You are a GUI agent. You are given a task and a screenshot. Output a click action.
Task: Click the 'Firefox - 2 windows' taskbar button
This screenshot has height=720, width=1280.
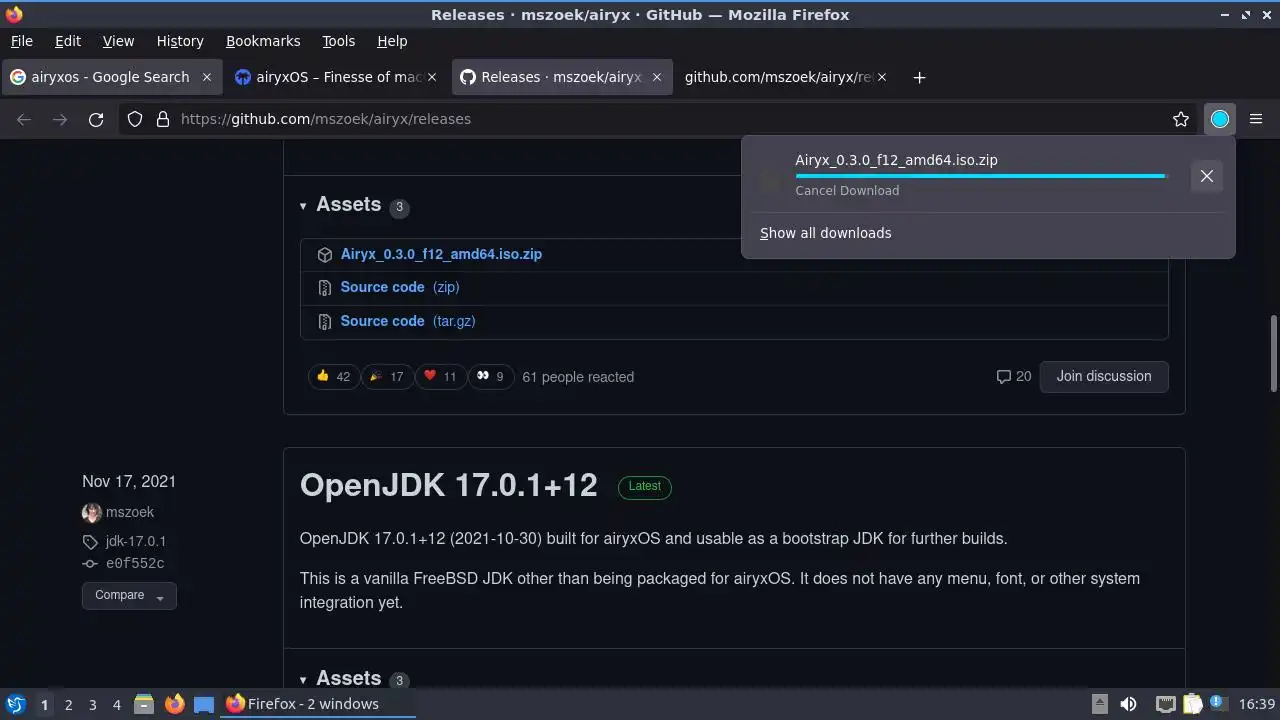click(318, 704)
